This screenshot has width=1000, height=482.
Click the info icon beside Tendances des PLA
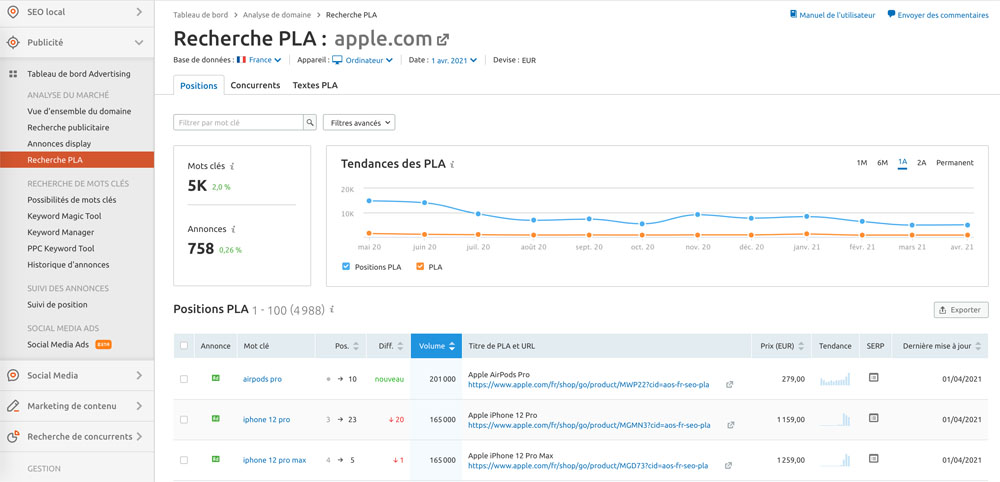click(452, 164)
